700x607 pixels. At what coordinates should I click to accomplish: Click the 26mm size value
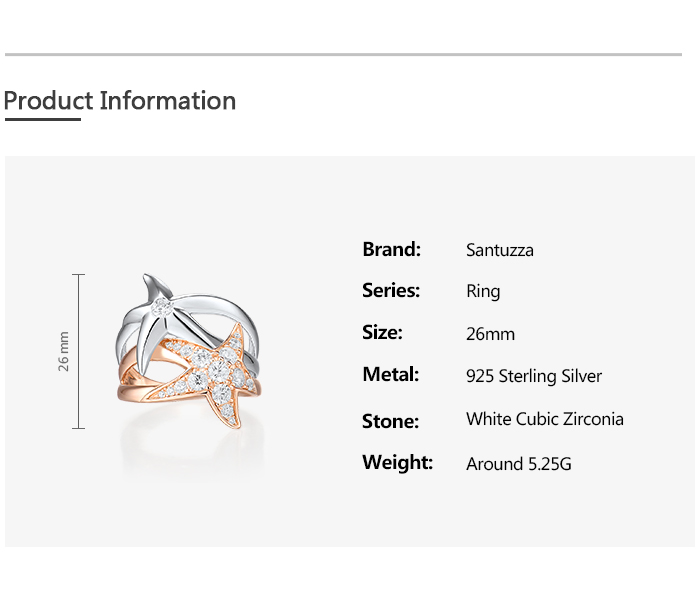[x=490, y=334]
